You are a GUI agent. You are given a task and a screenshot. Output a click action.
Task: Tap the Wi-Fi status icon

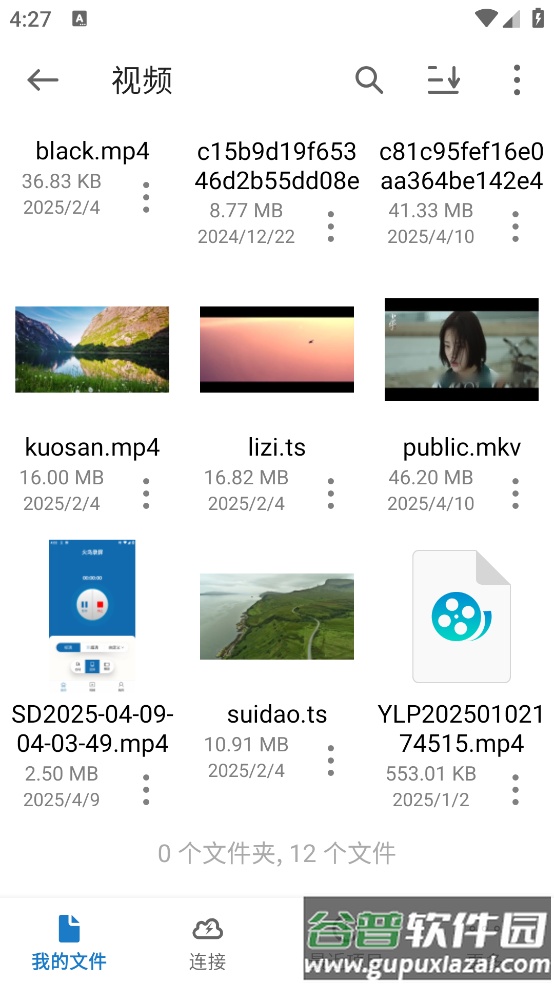pos(485,18)
